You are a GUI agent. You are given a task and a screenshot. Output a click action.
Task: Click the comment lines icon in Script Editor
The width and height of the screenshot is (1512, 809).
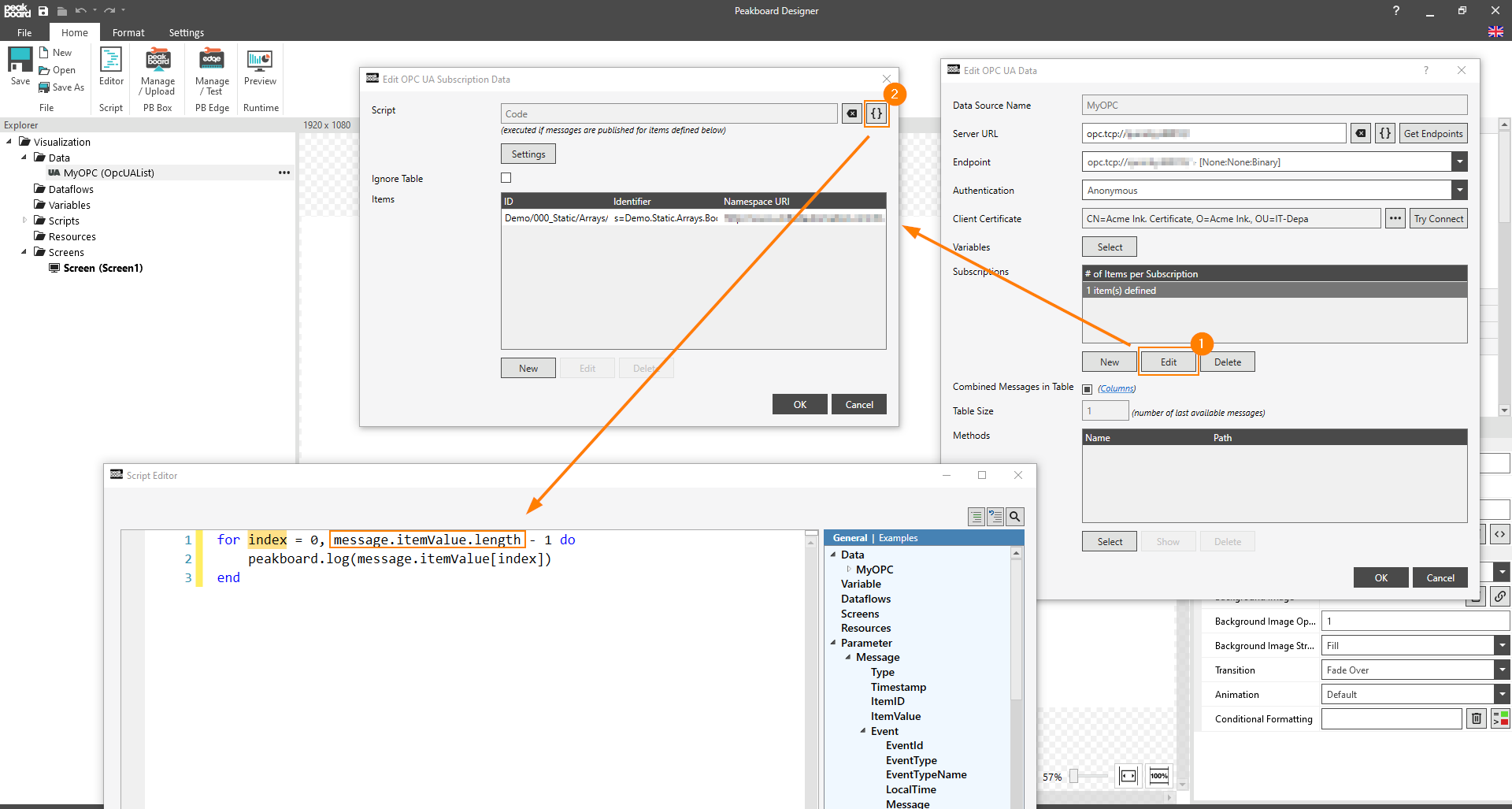coord(995,517)
